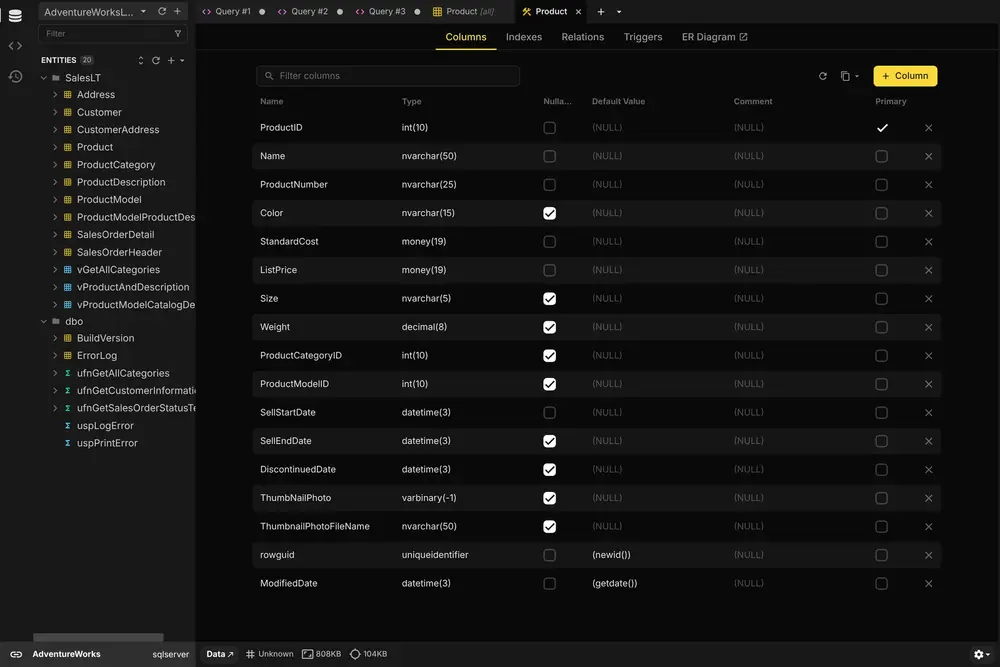Click the Filter columns search field
The width and height of the screenshot is (1000, 667).
click(388, 76)
